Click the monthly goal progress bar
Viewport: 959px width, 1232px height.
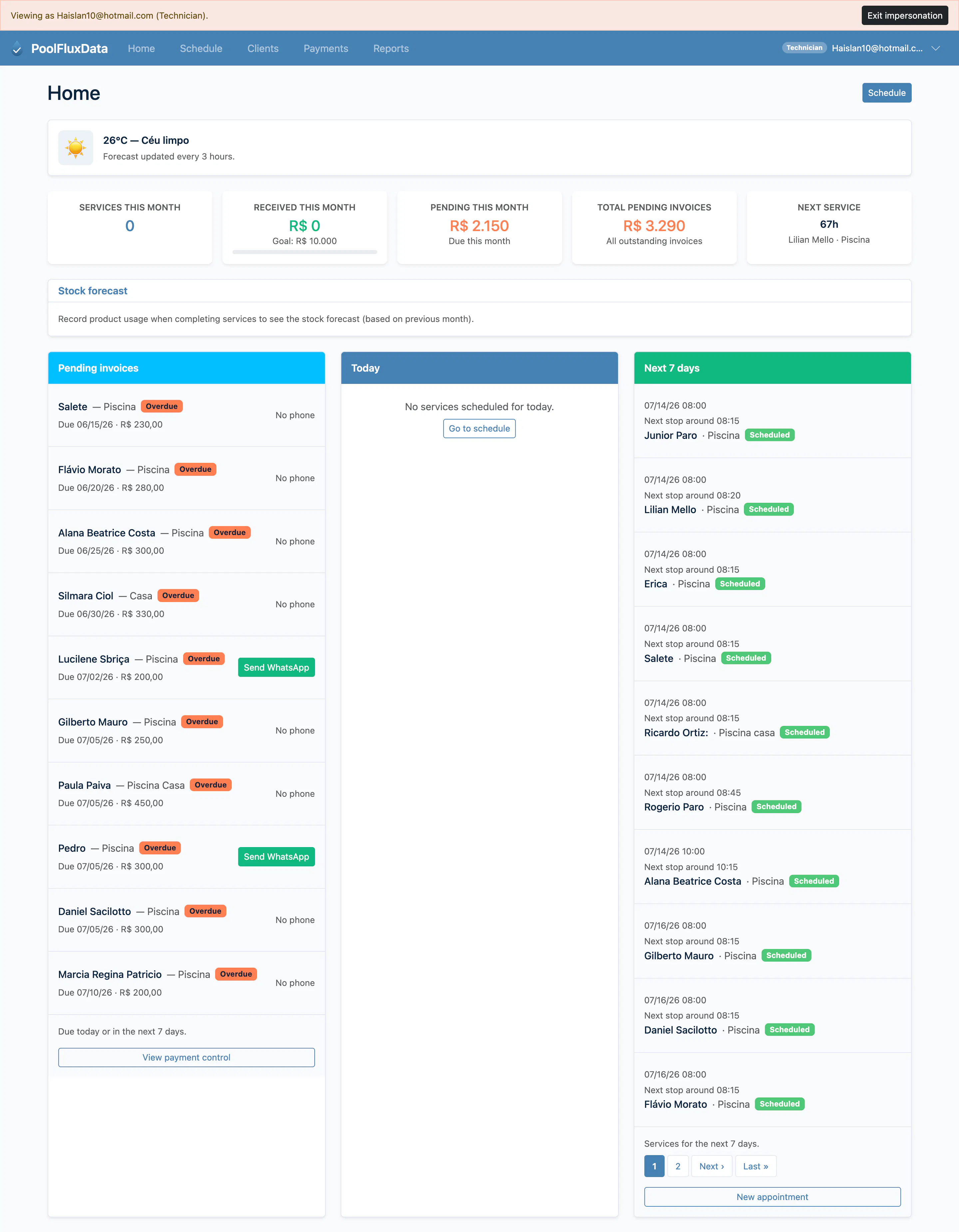coord(305,252)
